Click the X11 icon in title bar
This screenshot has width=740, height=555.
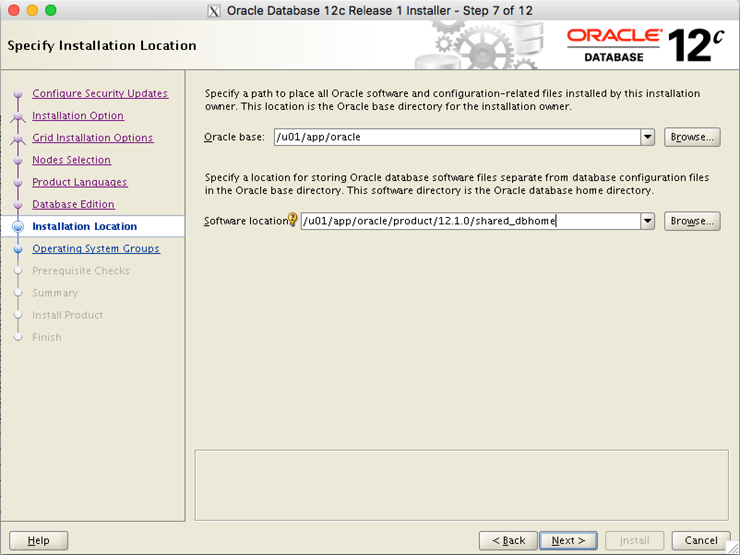pyautogui.click(x=214, y=11)
